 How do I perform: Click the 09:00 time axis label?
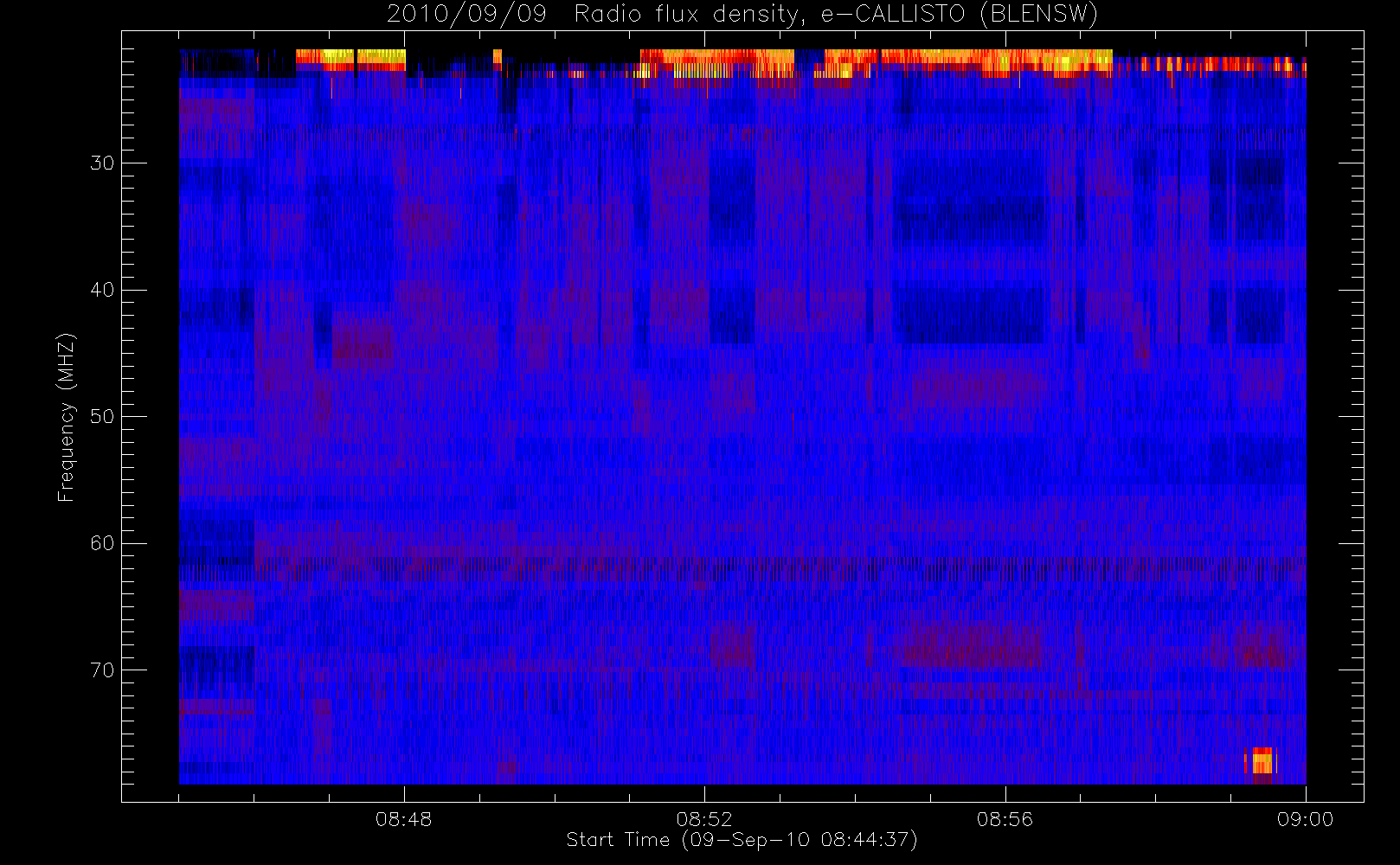click(1305, 819)
